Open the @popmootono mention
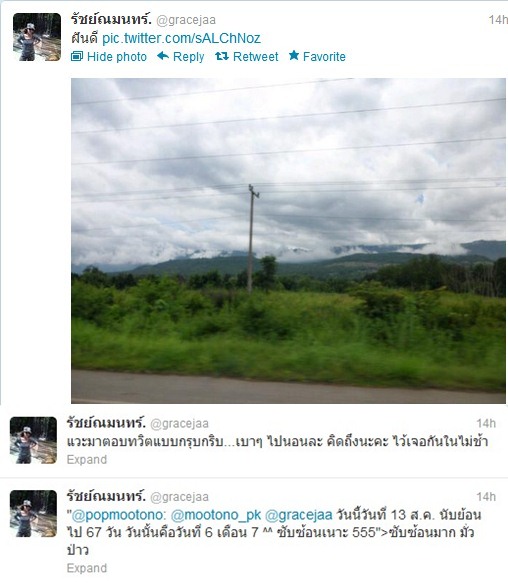Image resolution: width=508 pixels, height=586 pixels. (118, 515)
